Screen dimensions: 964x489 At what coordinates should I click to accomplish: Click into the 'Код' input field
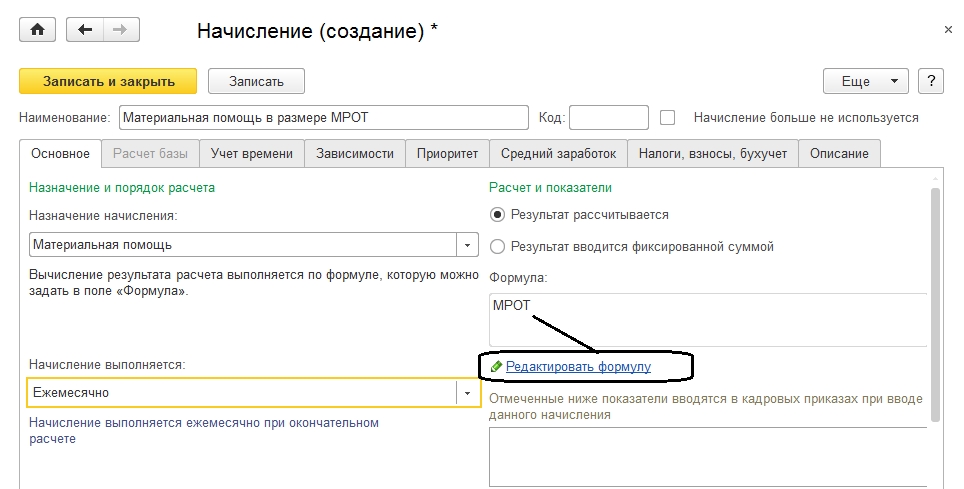(609, 117)
